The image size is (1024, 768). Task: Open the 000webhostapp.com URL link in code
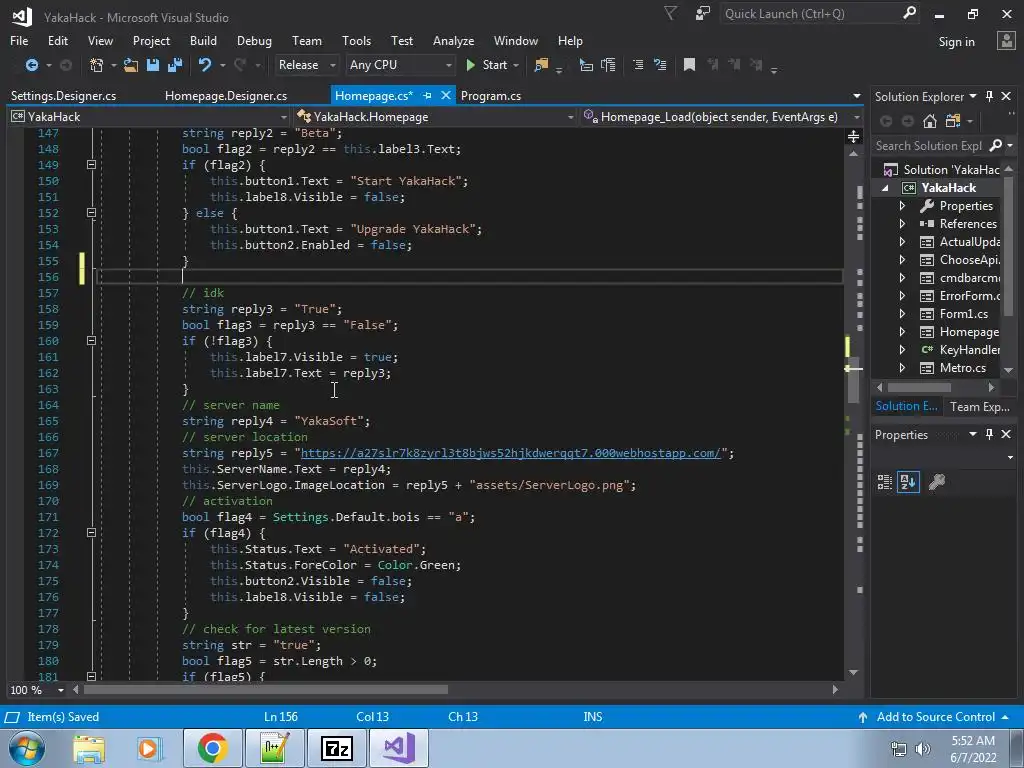click(x=510, y=453)
